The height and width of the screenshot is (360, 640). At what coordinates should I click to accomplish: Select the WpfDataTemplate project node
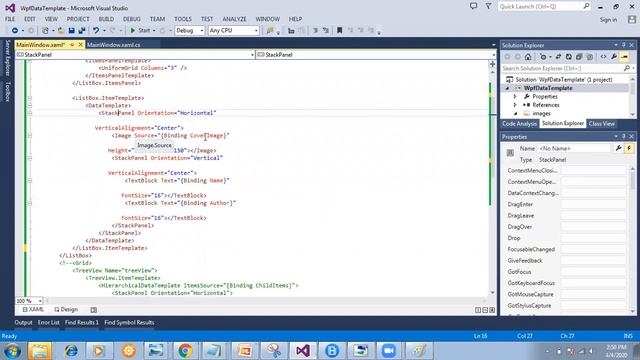coord(548,88)
